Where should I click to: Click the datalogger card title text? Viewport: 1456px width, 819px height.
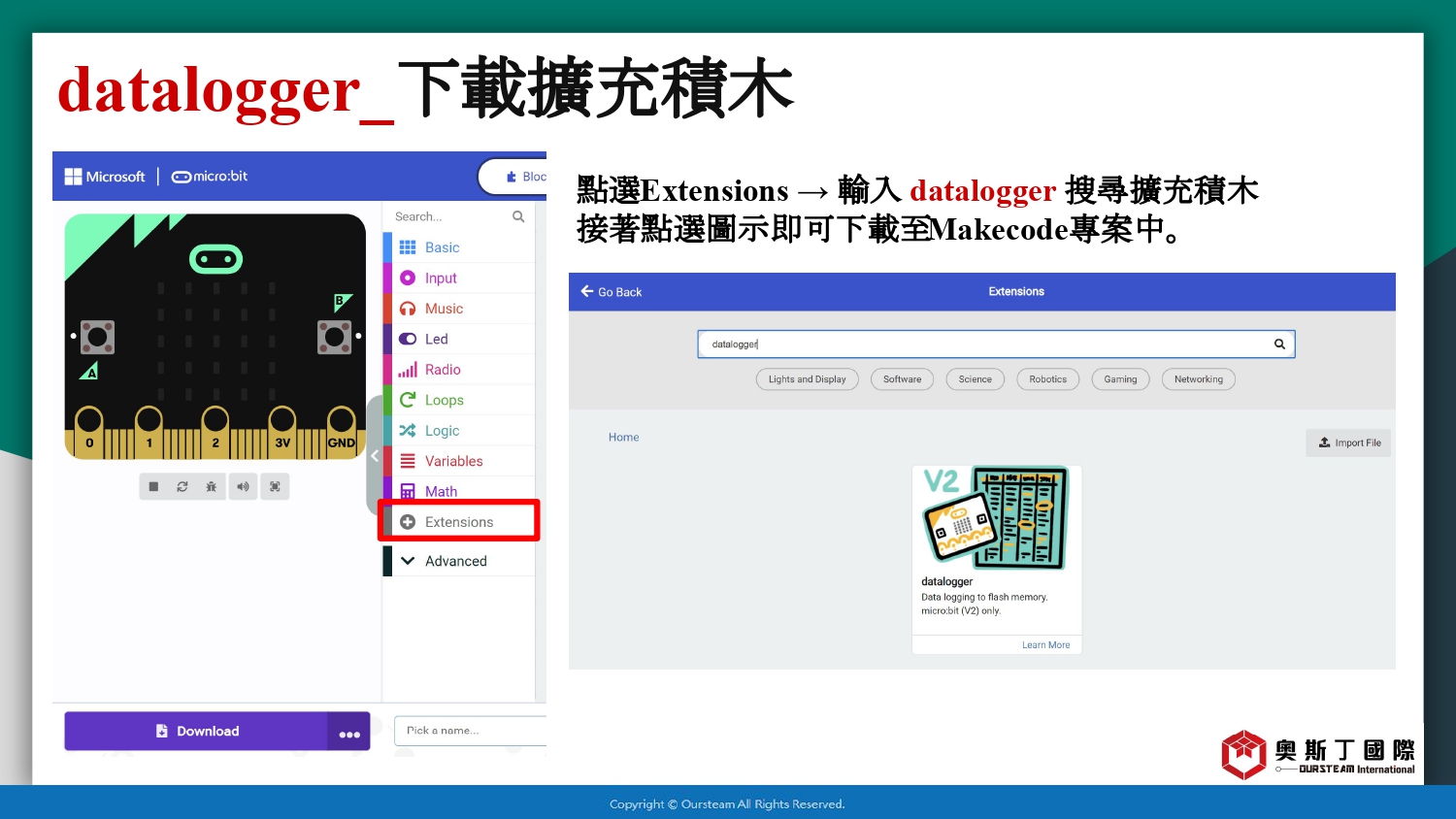[x=946, y=582]
